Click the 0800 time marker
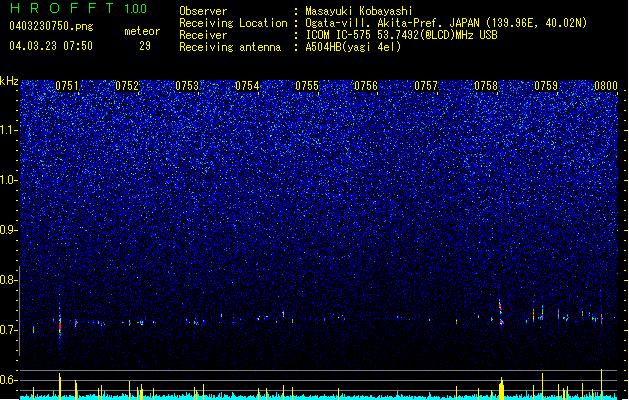The height and width of the screenshot is (400, 629). point(606,86)
